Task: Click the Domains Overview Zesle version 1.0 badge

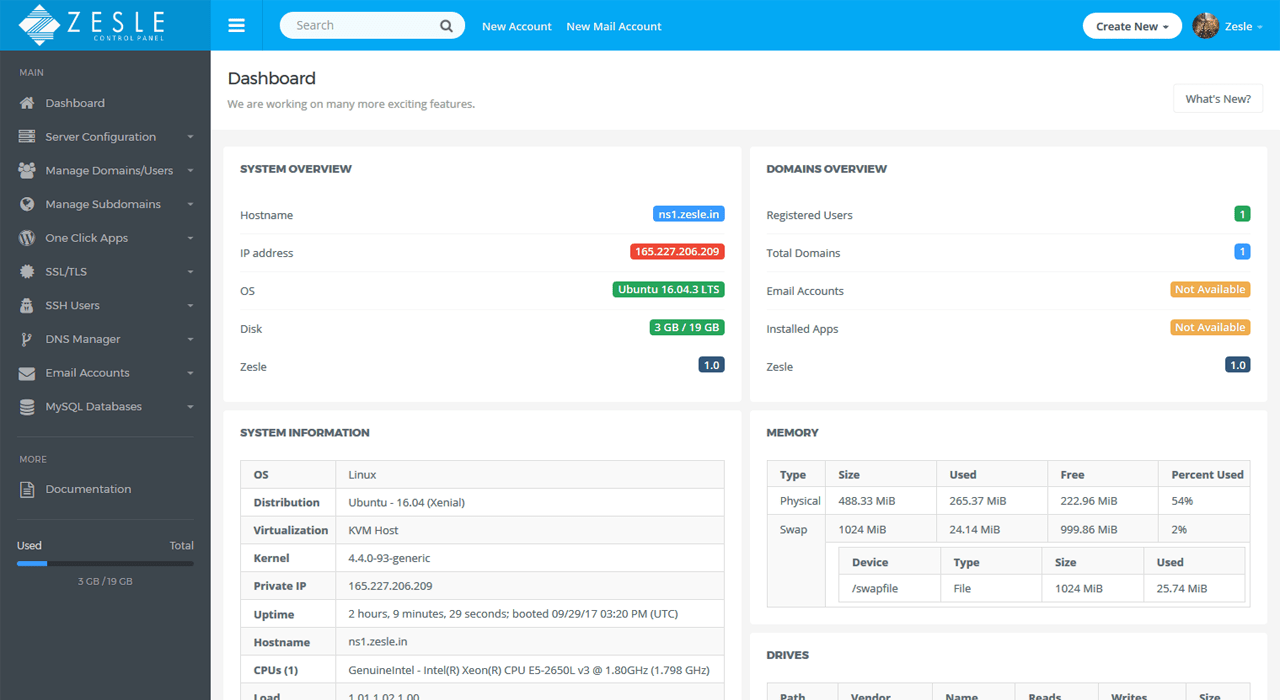Action: (x=1238, y=366)
